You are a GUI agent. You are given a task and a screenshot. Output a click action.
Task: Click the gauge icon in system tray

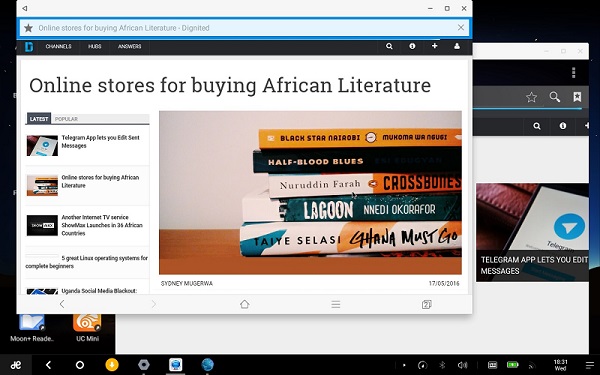(x=422, y=365)
